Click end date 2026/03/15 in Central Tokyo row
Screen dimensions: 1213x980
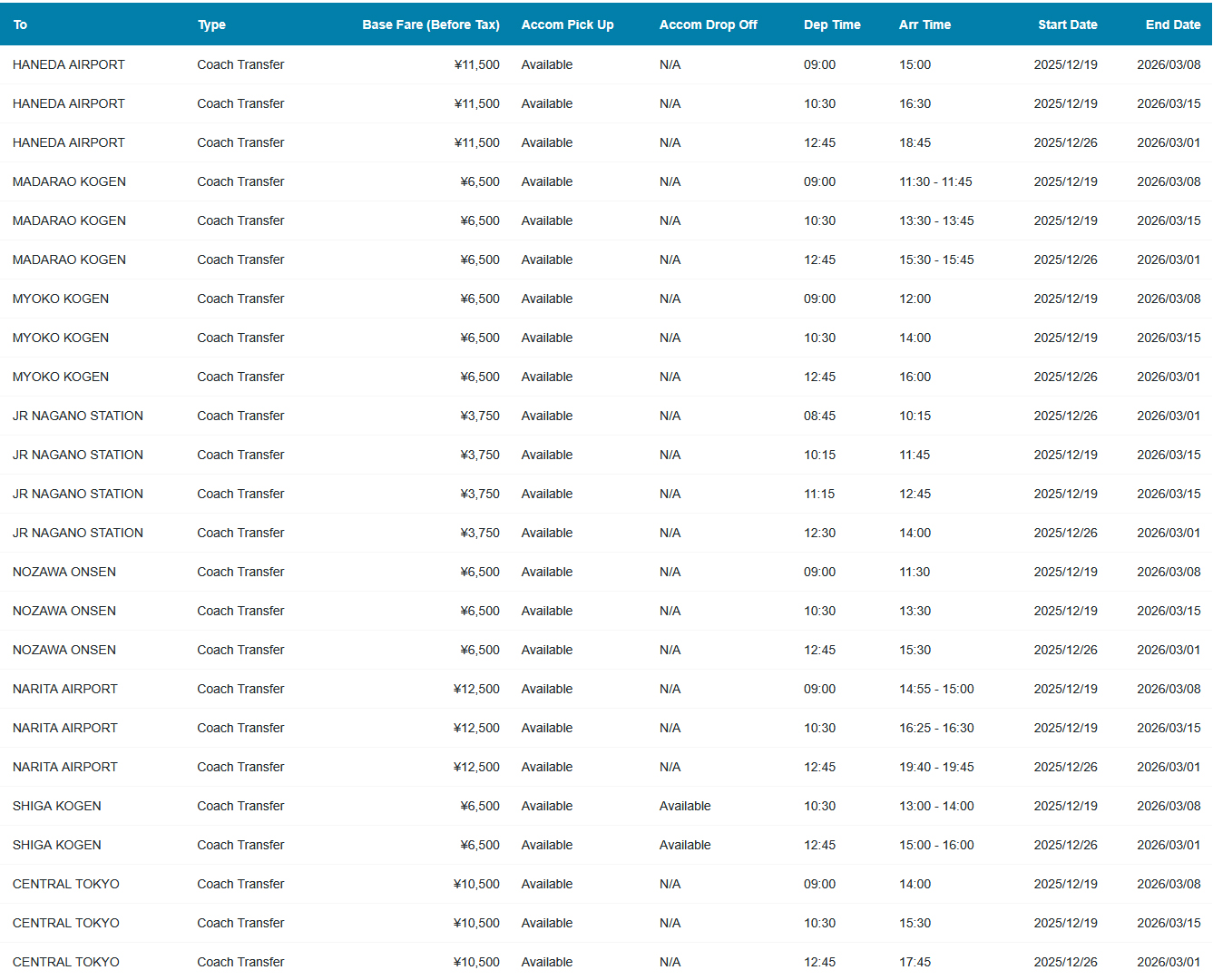(x=1169, y=923)
